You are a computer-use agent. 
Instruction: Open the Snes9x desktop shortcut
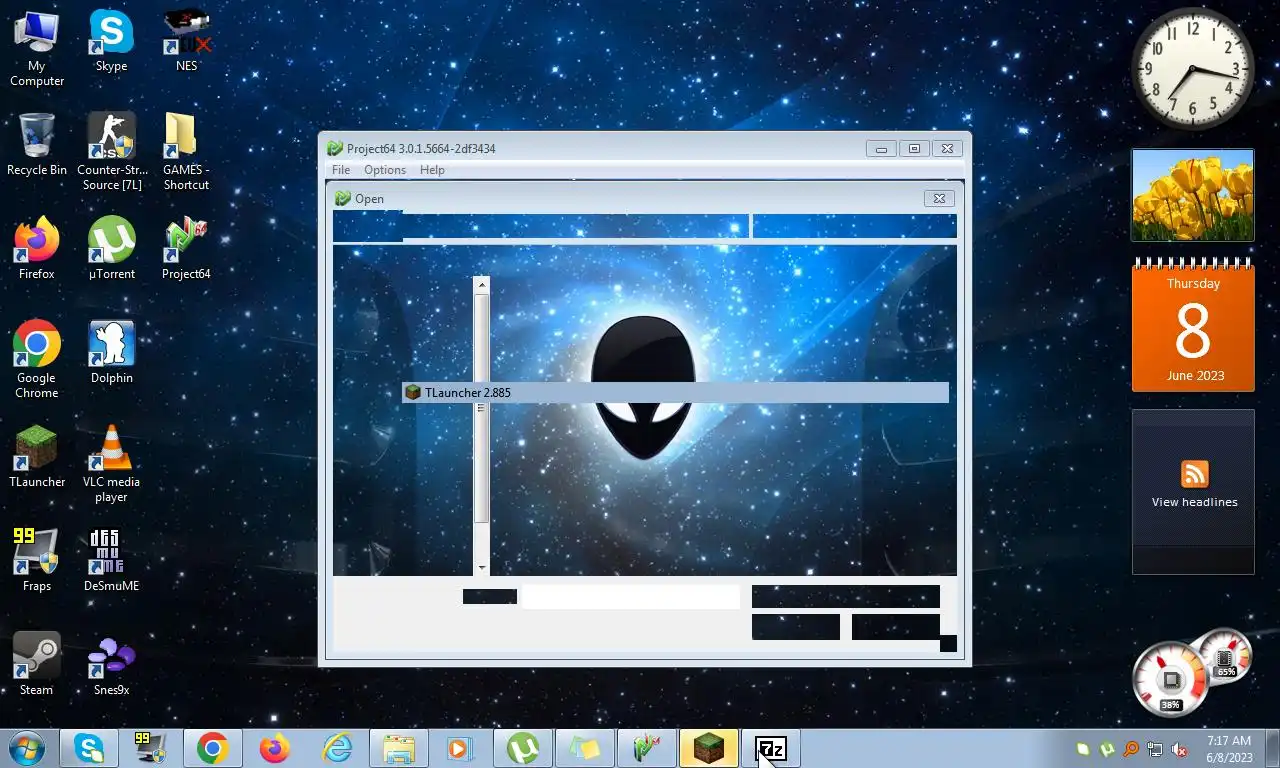[x=111, y=665]
